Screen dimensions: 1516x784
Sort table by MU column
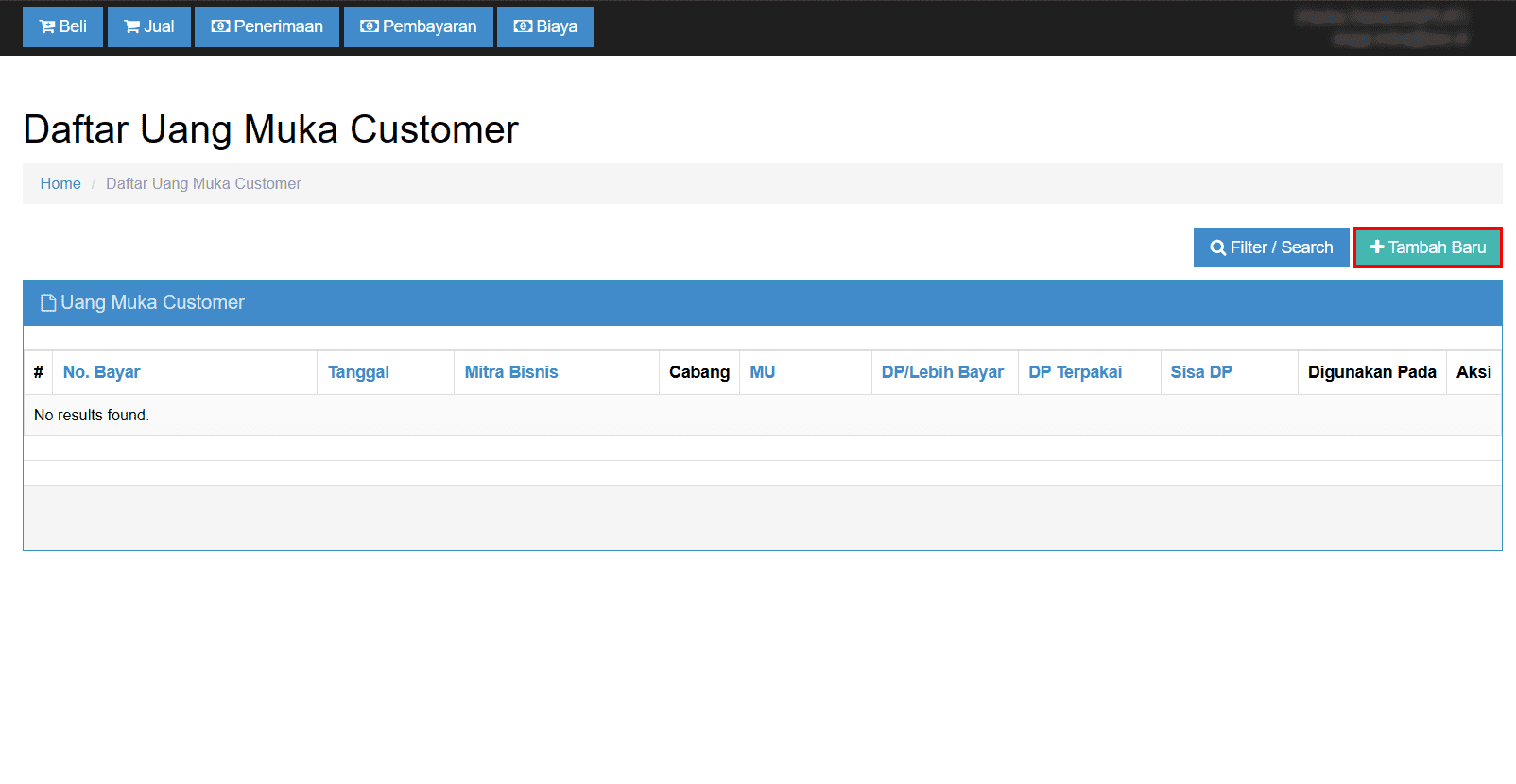(763, 372)
